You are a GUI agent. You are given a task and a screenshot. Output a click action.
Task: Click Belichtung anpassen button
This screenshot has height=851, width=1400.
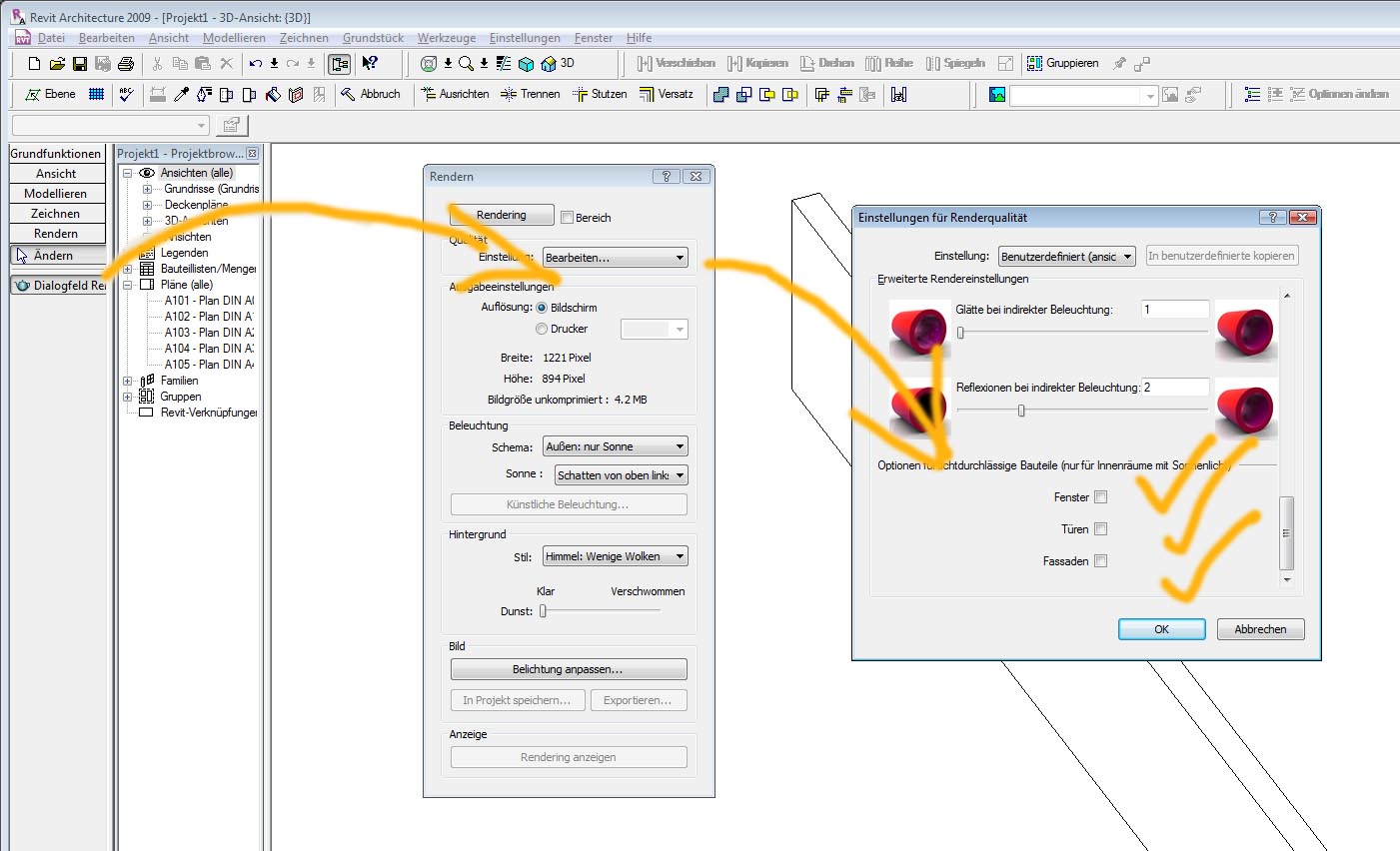(x=569, y=669)
